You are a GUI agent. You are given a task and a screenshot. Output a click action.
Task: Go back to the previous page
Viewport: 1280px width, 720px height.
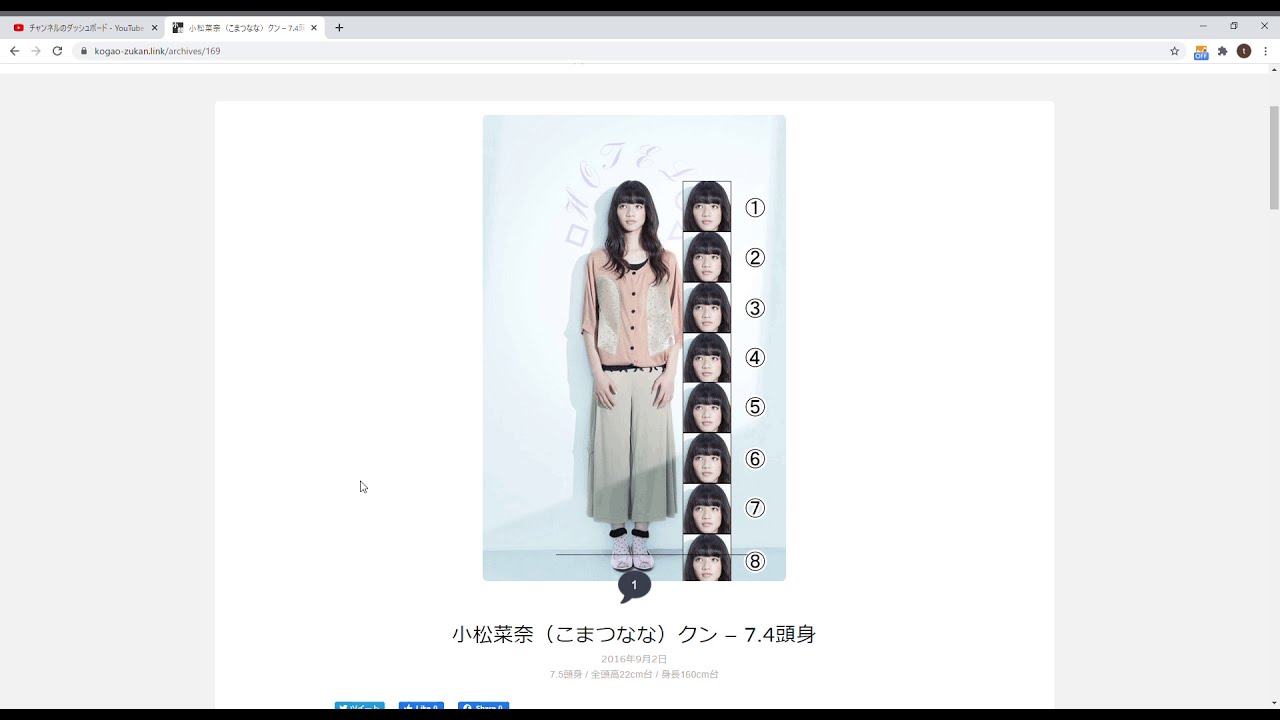pos(13,50)
